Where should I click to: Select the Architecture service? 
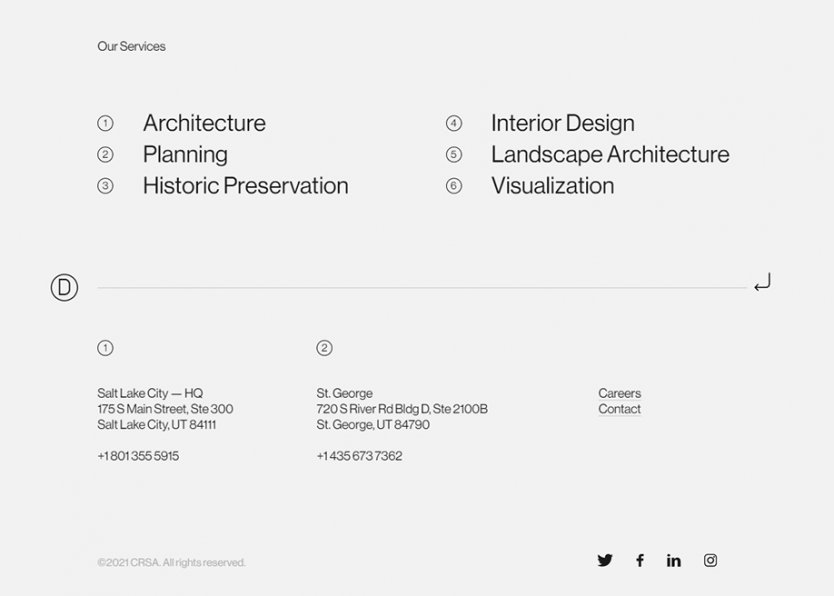tap(203, 123)
